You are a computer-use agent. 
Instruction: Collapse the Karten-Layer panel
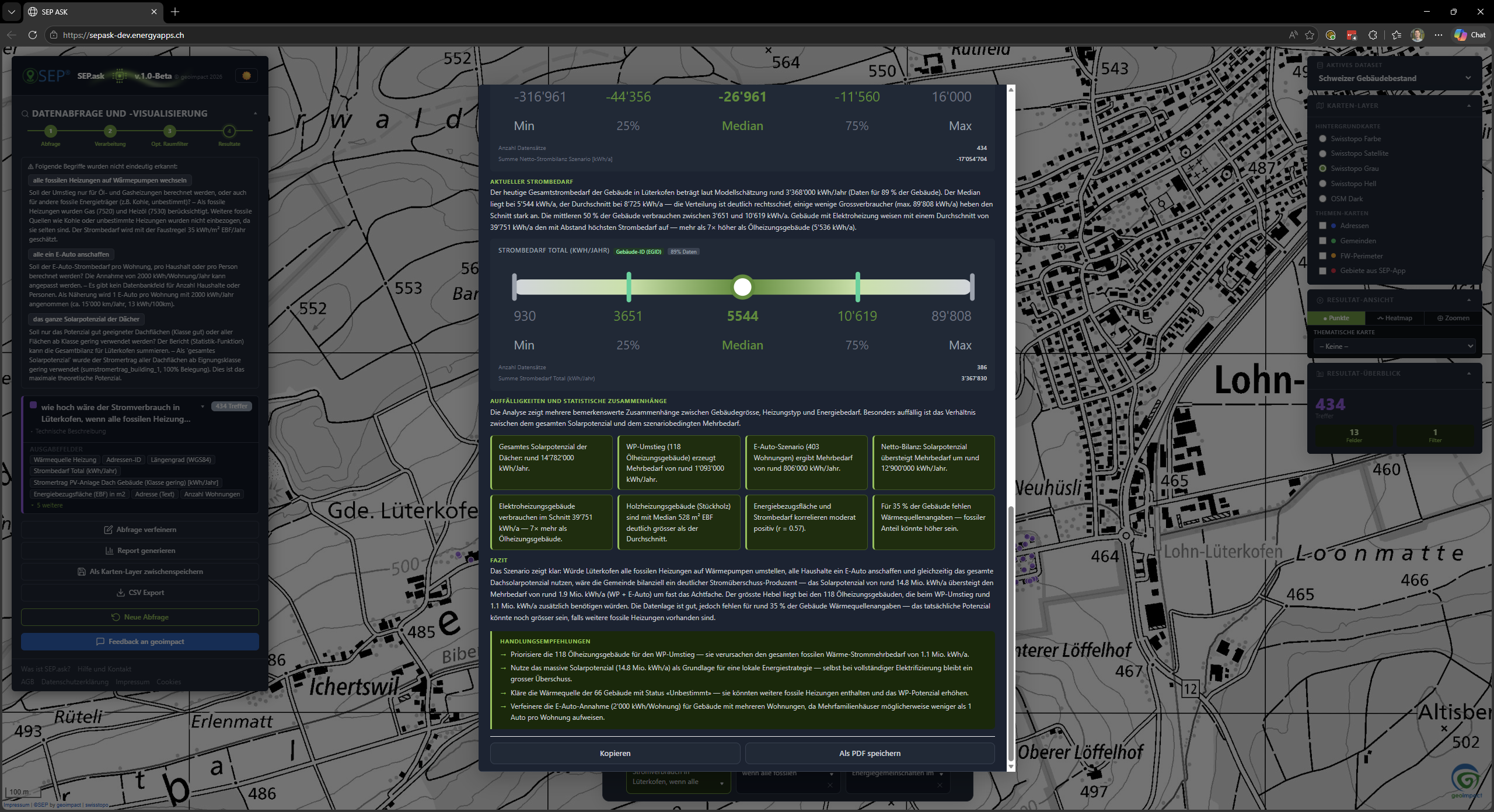click(x=1469, y=106)
